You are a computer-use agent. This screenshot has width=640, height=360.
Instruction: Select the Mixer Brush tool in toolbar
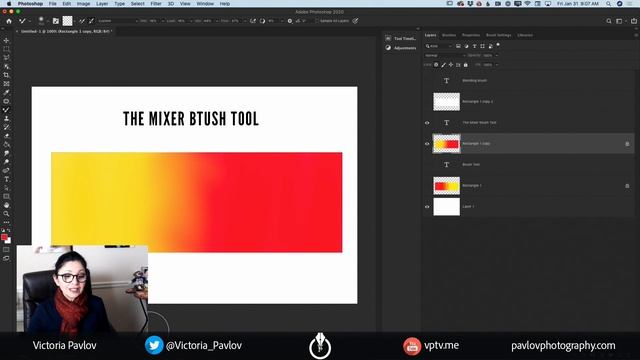(x=6, y=110)
